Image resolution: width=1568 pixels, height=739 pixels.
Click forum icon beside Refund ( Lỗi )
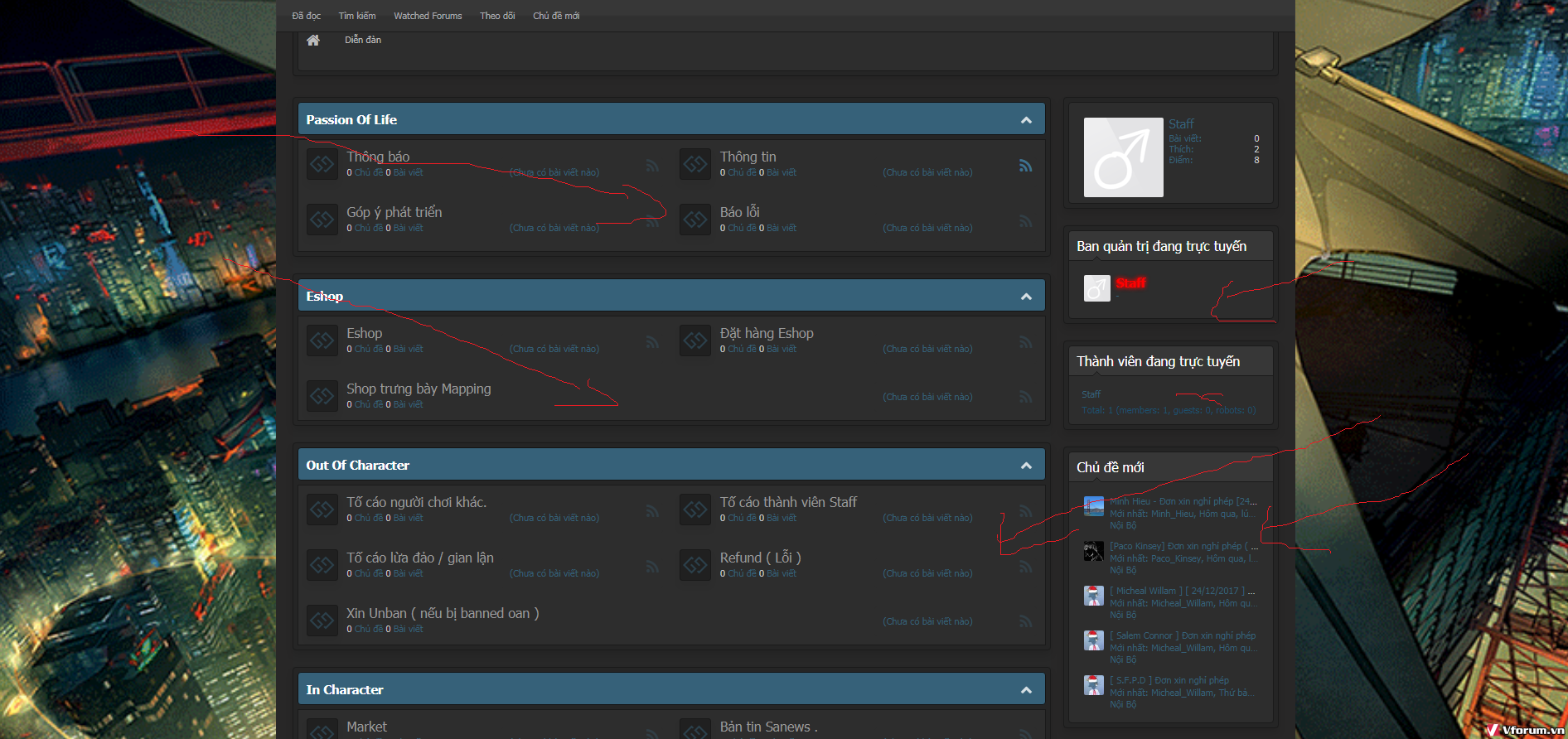(x=694, y=565)
